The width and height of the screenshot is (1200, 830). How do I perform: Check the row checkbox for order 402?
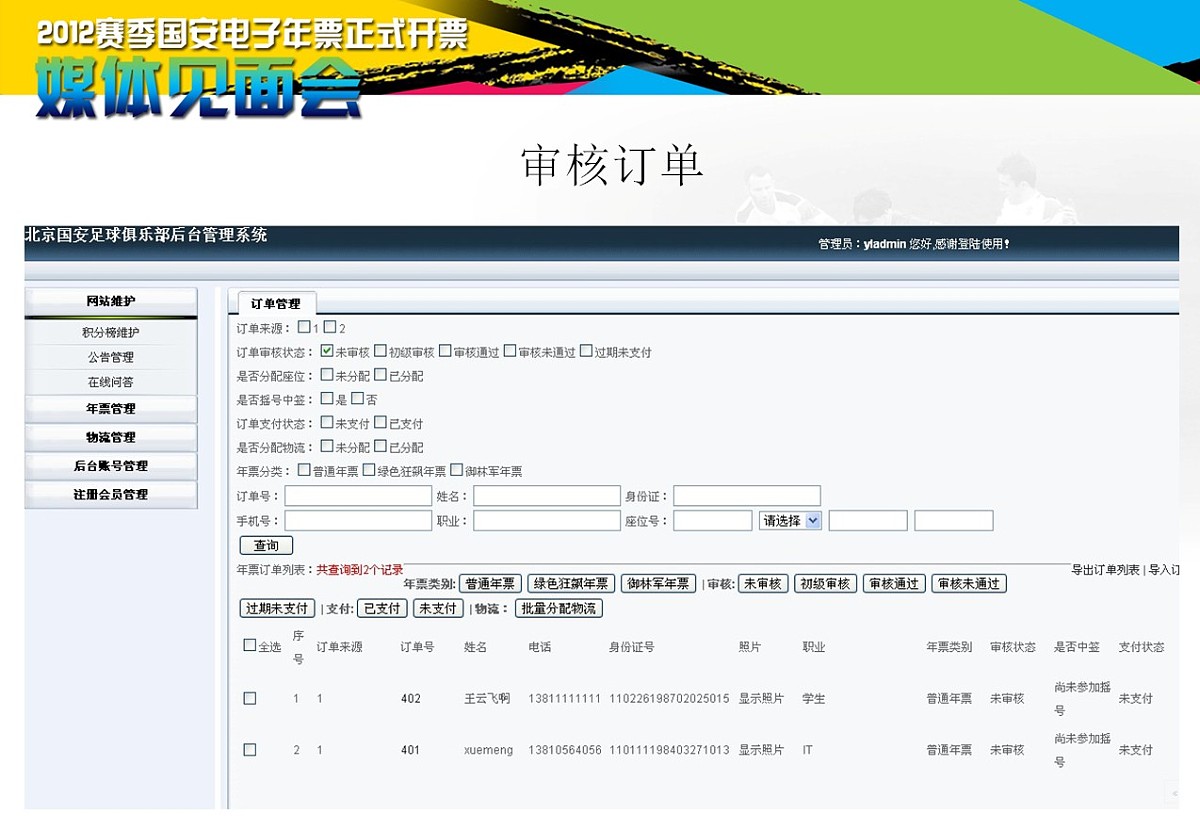[x=250, y=698]
